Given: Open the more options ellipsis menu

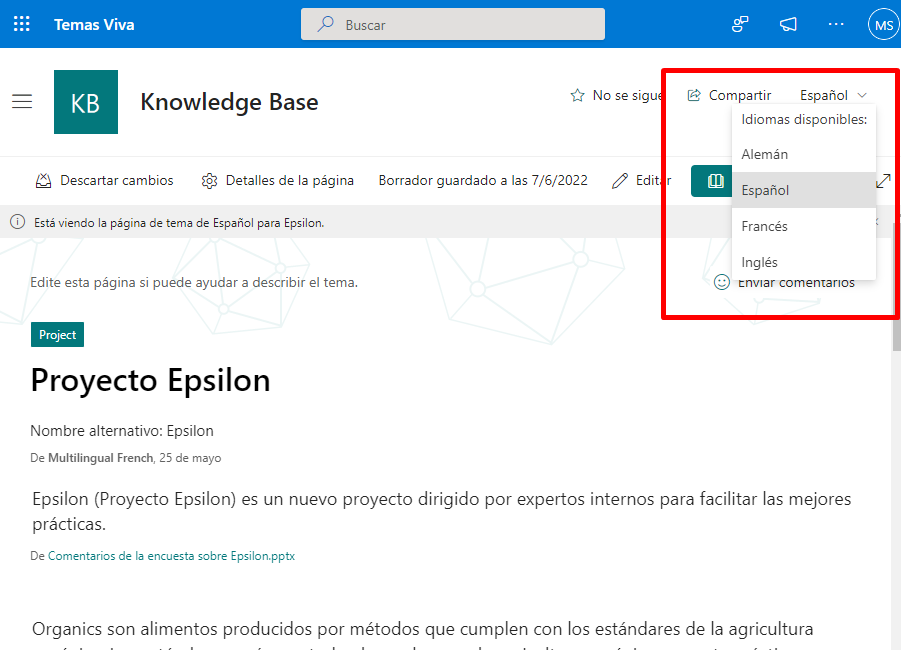Looking at the screenshot, I should pyautogui.click(x=836, y=24).
